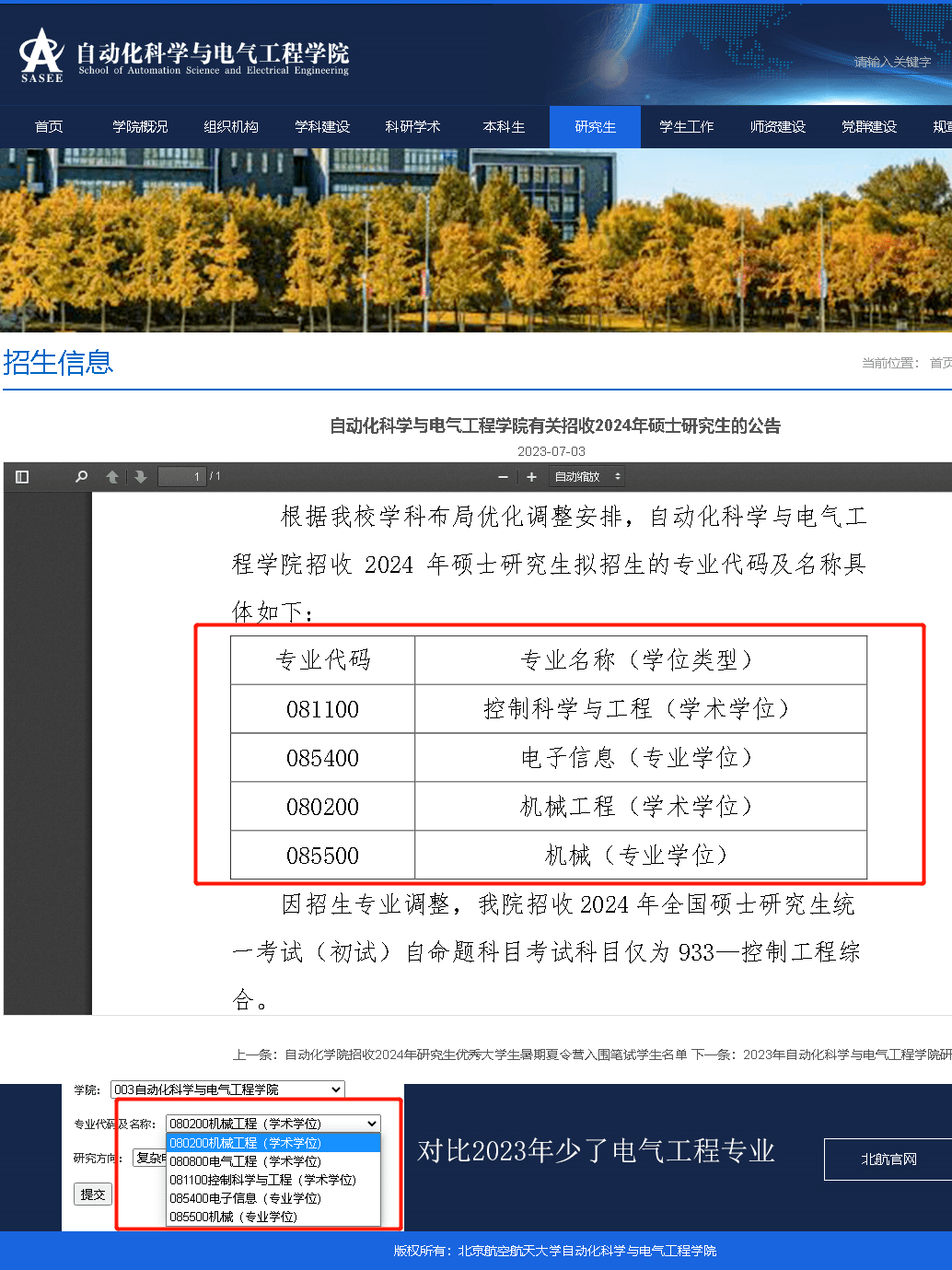Open the 学院概况 navigation item
The width and height of the screenshot is (952, 1270).
click(x=140, y=127)
